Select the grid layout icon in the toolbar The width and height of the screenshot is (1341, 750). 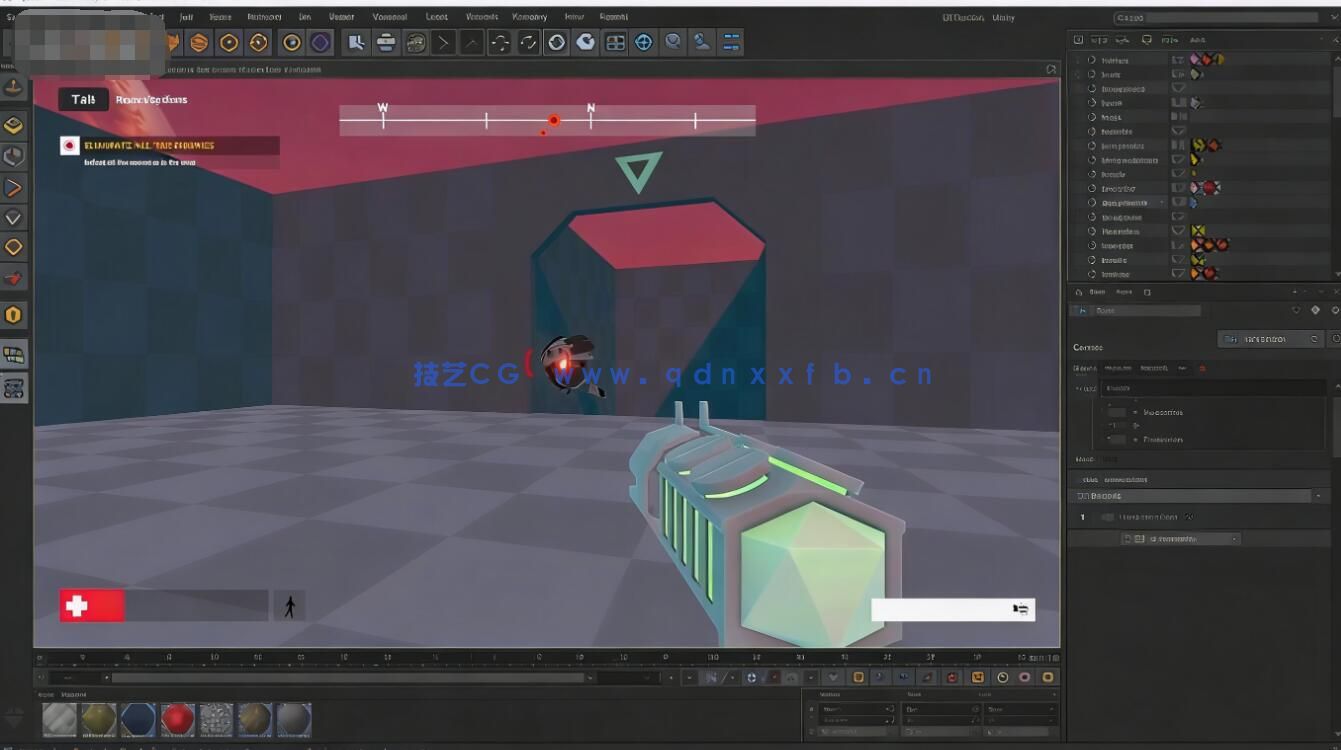(x=614, y=42)
